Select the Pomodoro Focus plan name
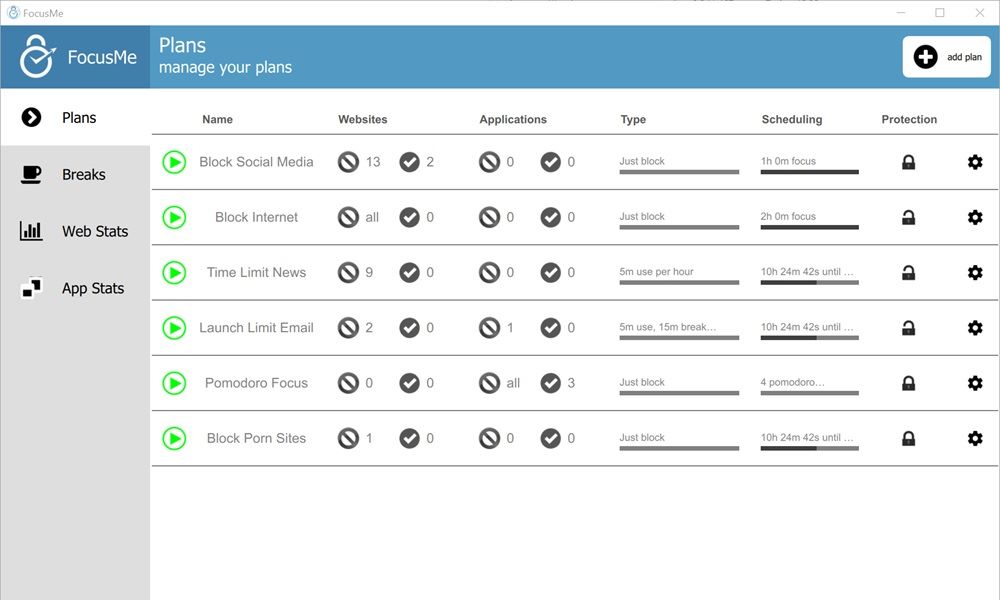1000x600 pixels. click(x=256, y=383)
